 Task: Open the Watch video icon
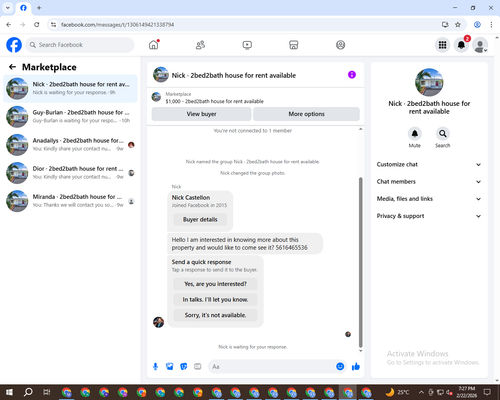(x=247, y=45)
